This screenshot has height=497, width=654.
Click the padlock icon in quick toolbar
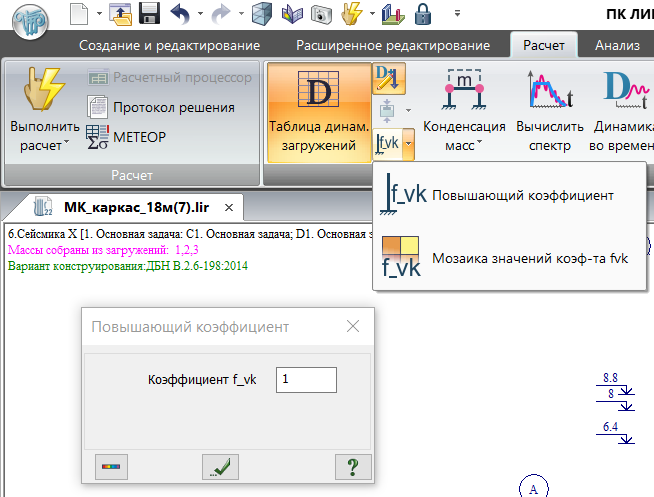(x=422, y=14)
